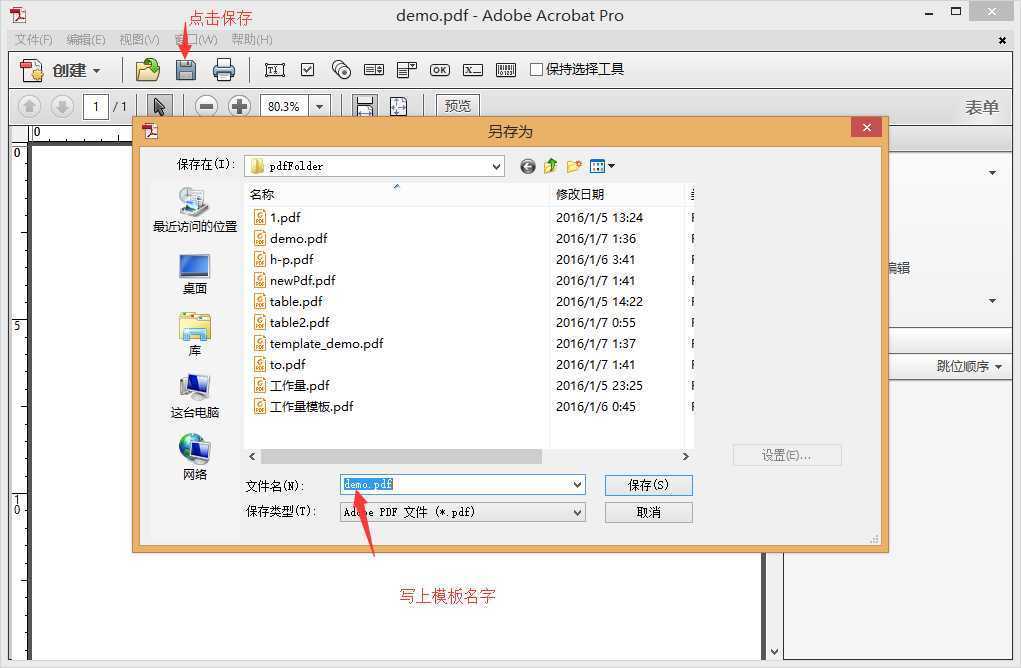Click the file list horizontal scrollbar

[401, 456]
